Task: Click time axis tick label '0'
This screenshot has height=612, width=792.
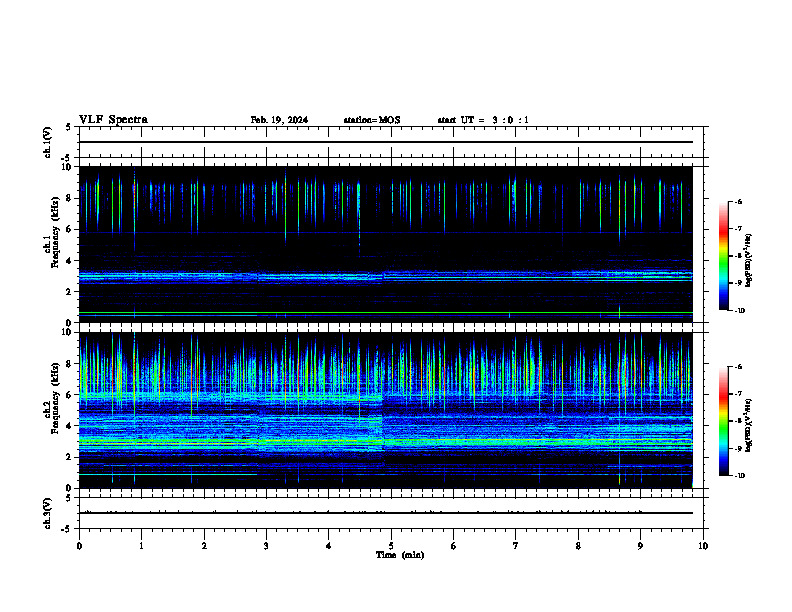Action: pos(79,546)
